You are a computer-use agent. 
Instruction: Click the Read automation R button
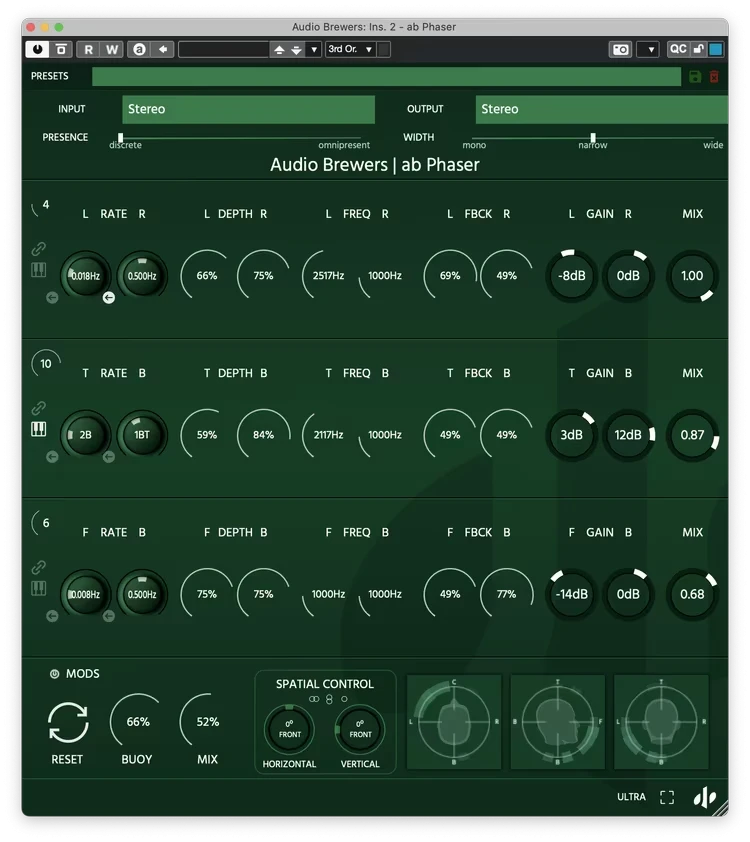click(x=88, y=49)
